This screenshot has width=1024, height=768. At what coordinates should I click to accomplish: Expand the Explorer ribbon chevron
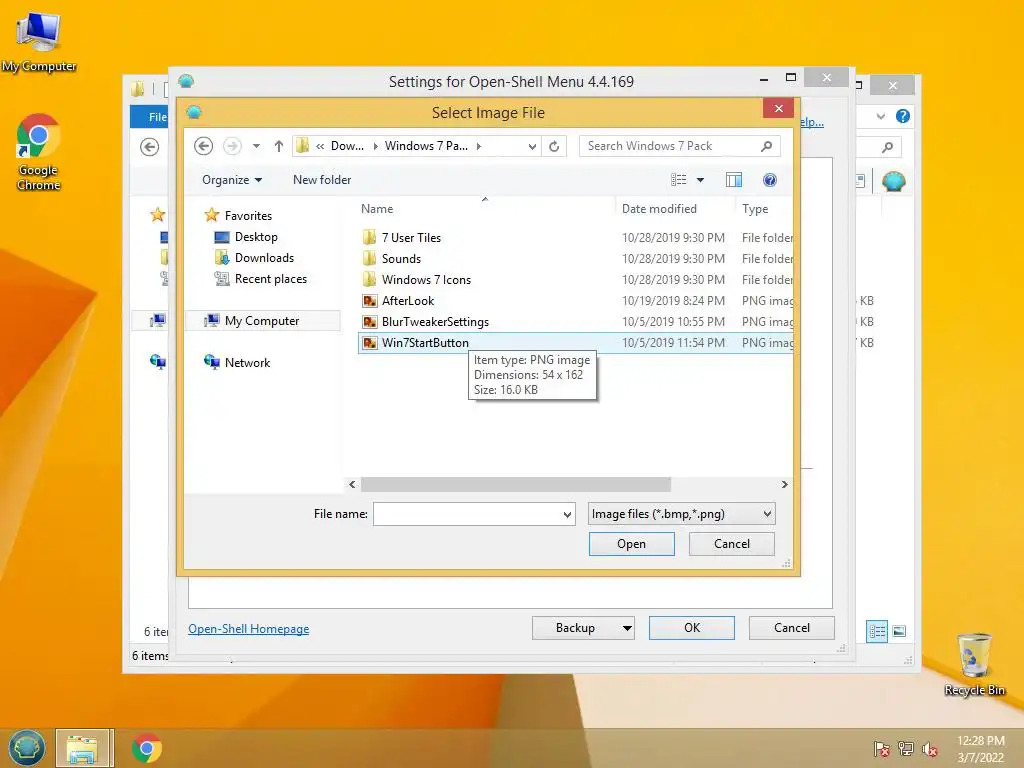click(881, 116)
